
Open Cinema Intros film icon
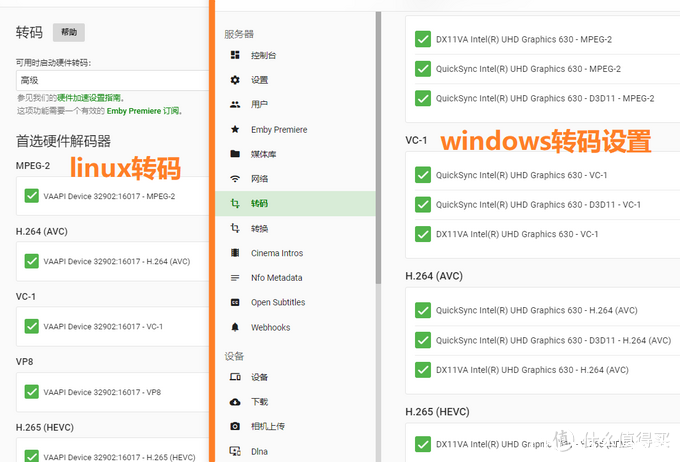pyautogui.click(x=235, y=253)
